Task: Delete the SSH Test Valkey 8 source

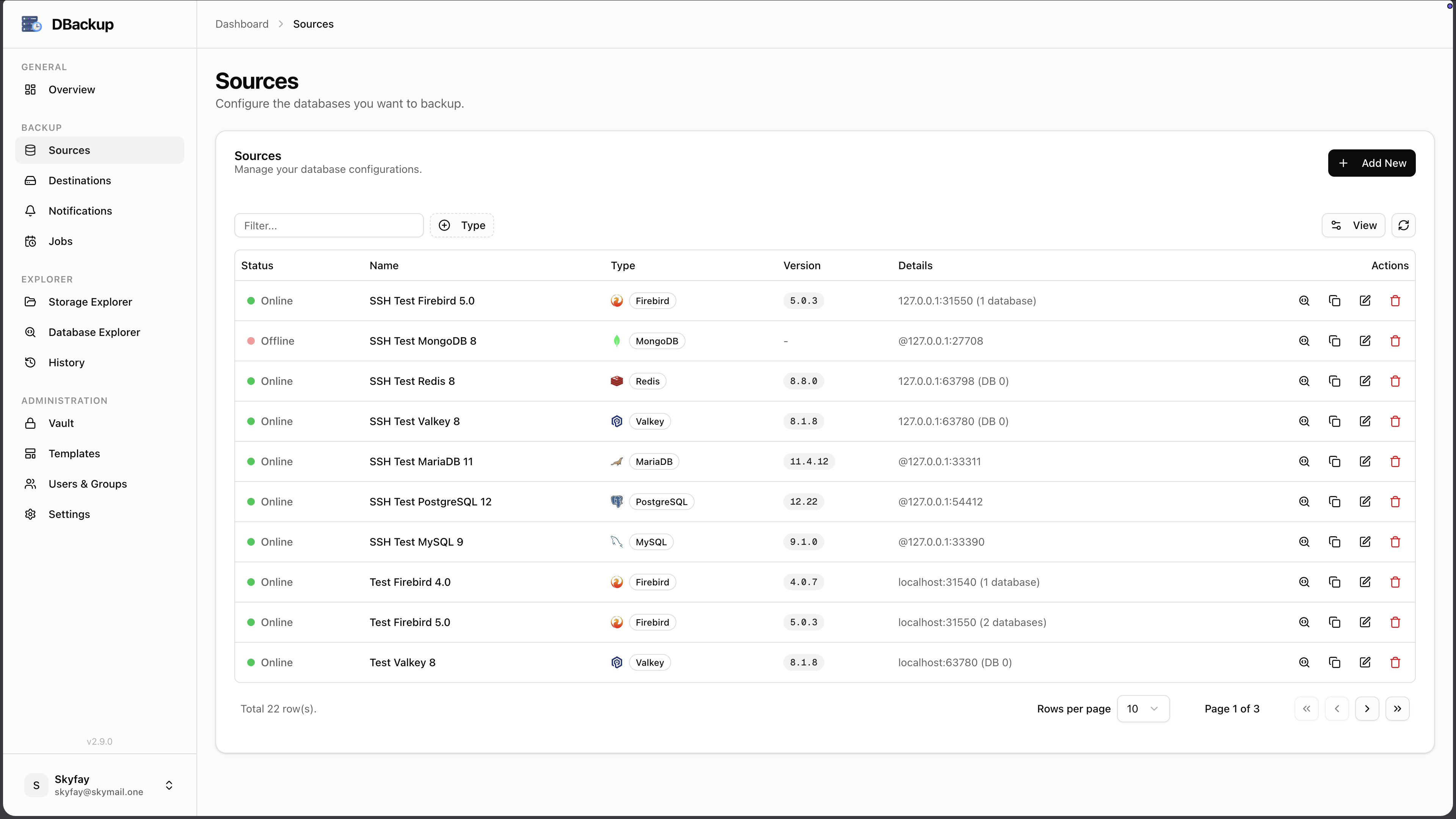Action: tap(1395, 421)
